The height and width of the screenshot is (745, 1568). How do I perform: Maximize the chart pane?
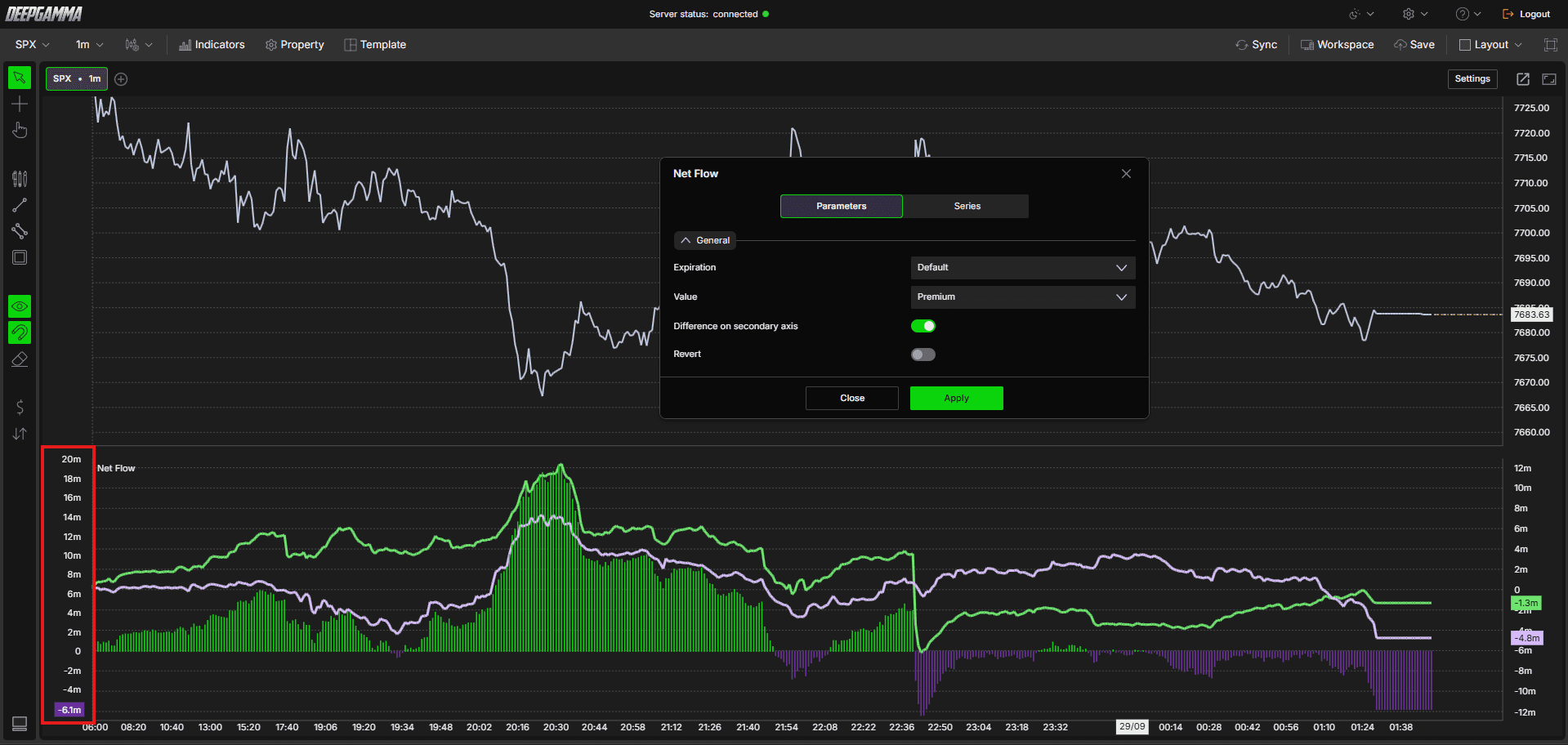tap(1549, 79)
